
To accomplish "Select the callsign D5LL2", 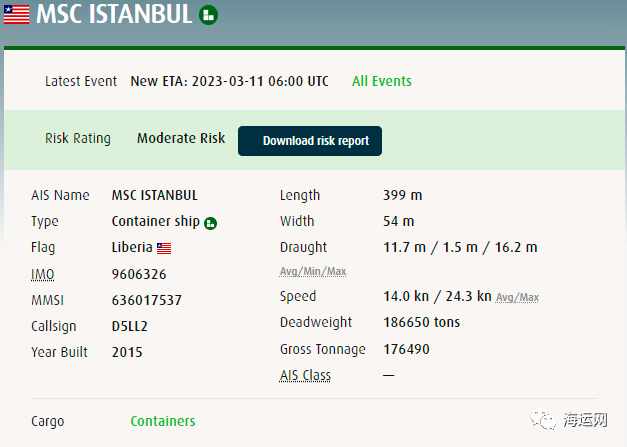I will [130, 326].
